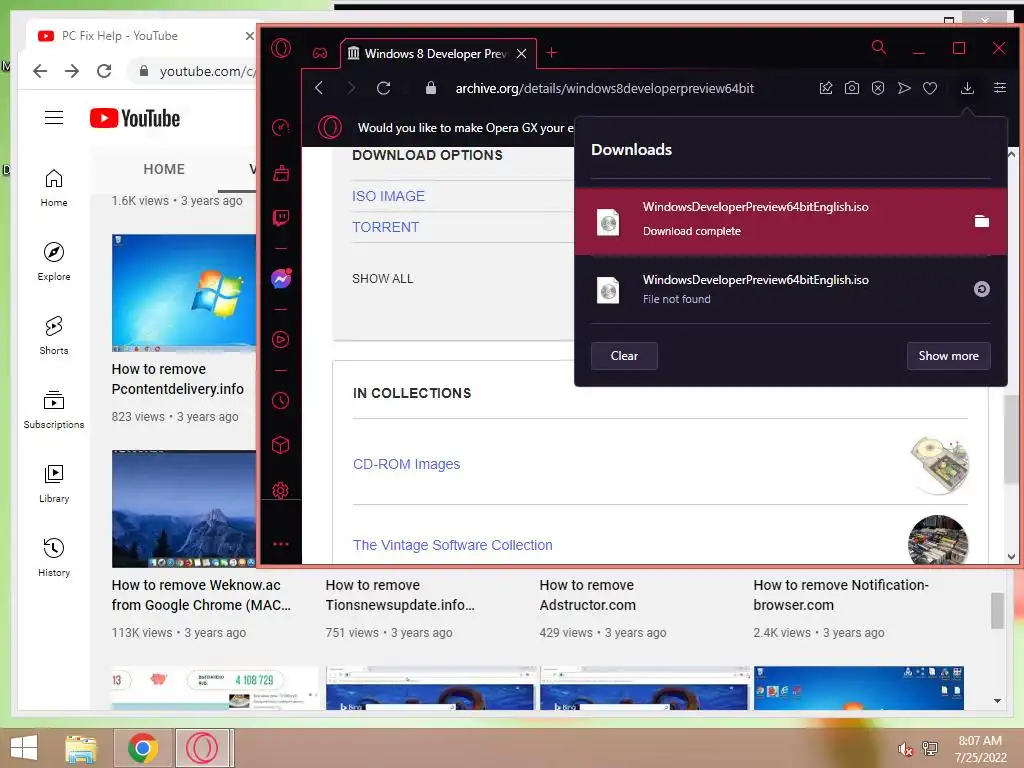Open the CD-ROM Images collection link

(406, 464)
